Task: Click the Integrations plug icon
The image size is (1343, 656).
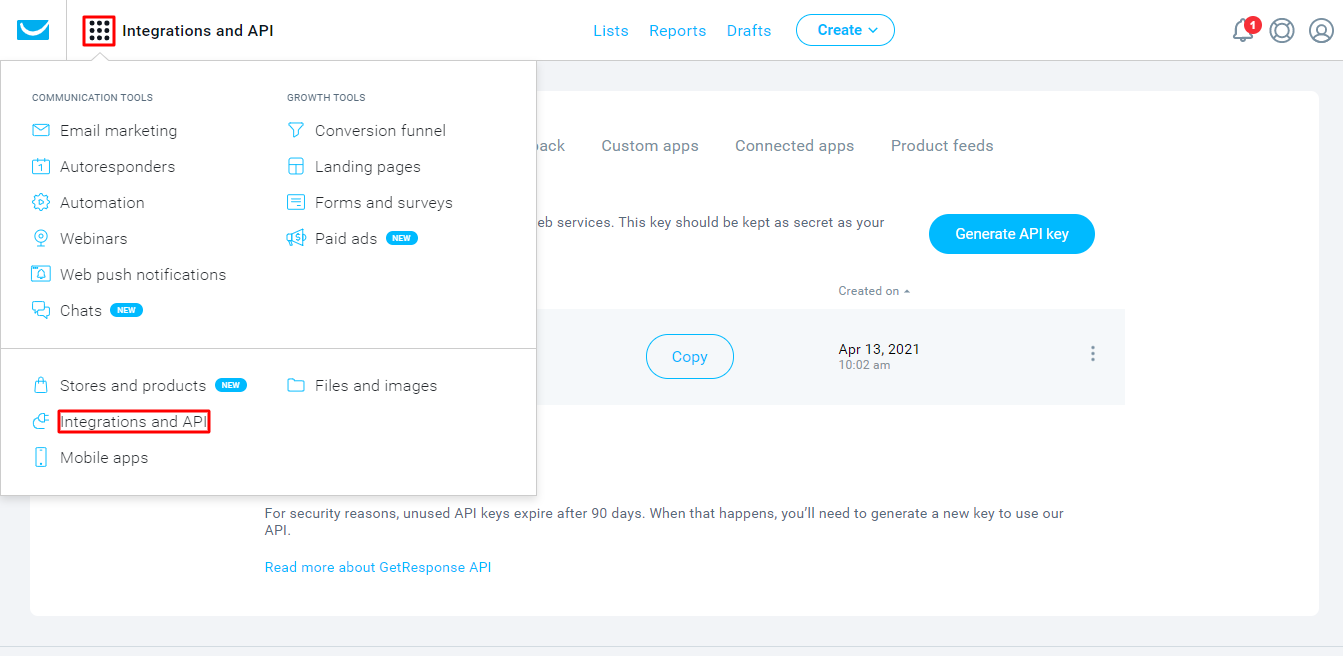Action: (41, 422)
